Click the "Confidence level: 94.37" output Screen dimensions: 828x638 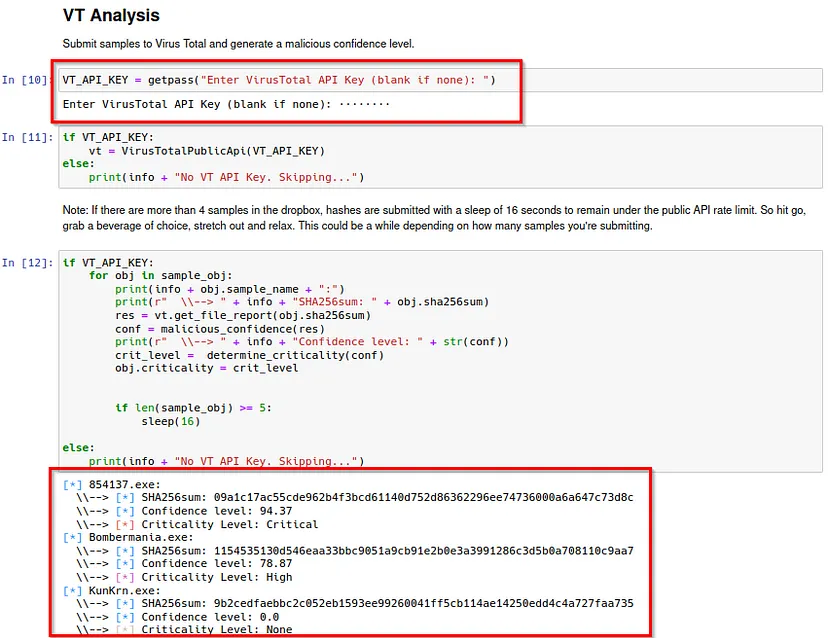pos(217,511)
